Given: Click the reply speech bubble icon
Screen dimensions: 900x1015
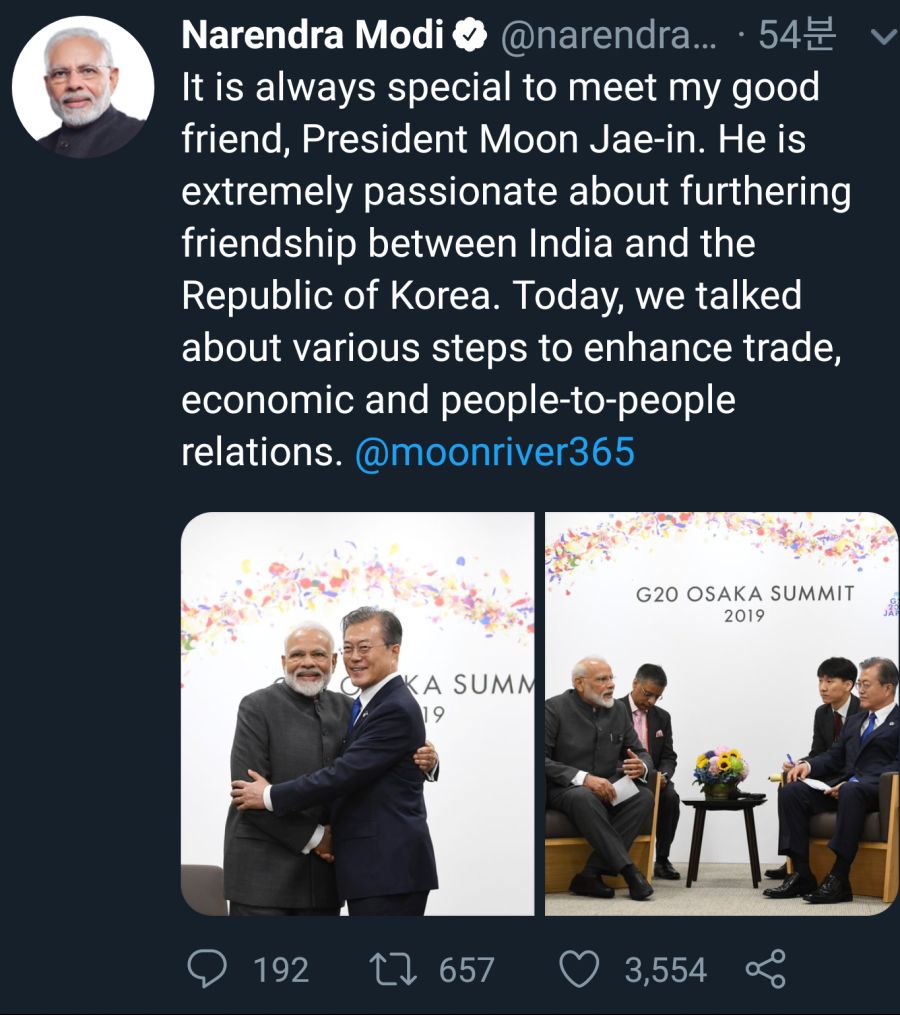Looking at the screenshot, I should 207,968.
